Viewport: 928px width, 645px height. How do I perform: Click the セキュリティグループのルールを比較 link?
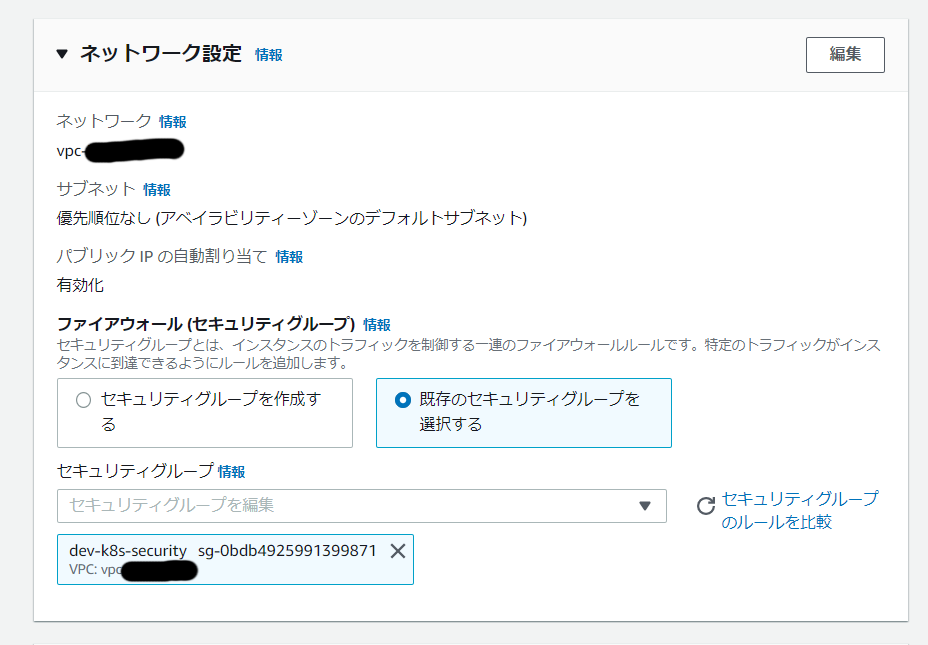[799, 510]
